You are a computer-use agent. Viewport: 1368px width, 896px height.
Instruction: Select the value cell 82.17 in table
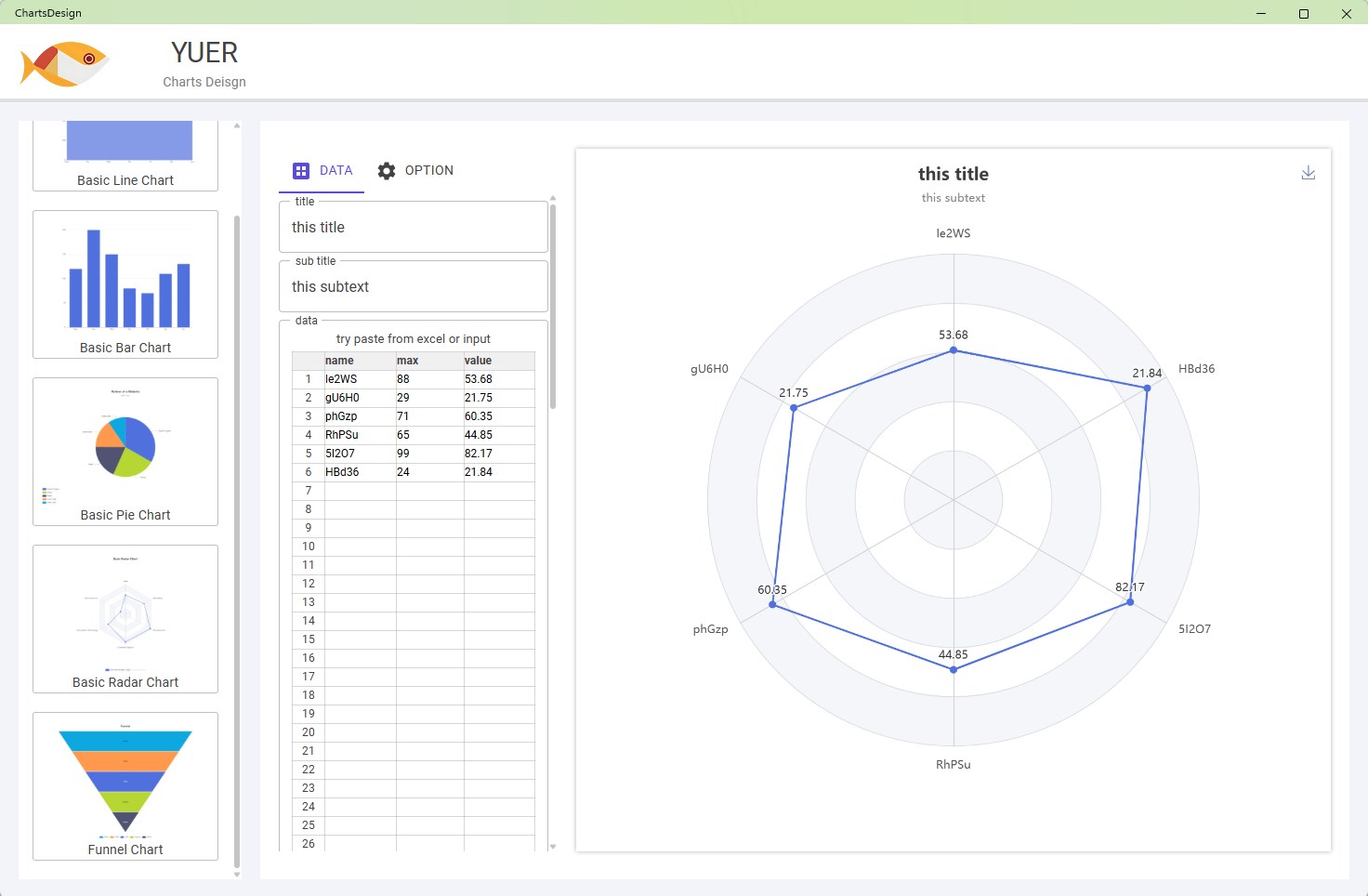click(499, 454)
